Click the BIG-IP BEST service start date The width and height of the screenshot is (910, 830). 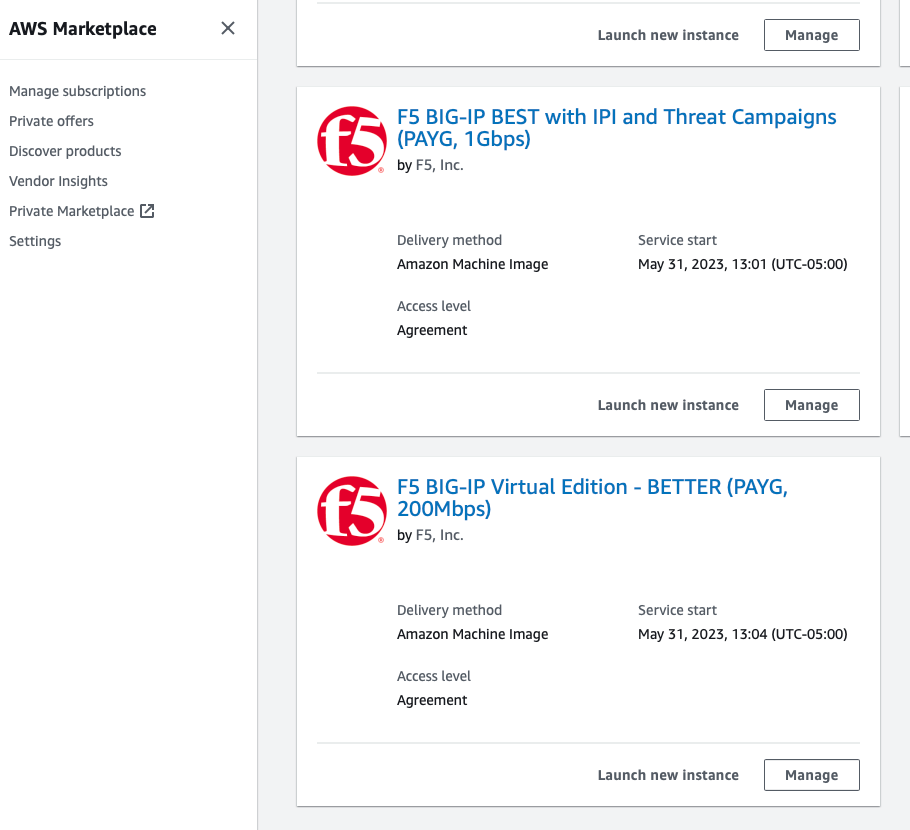(x=742, y=265)
